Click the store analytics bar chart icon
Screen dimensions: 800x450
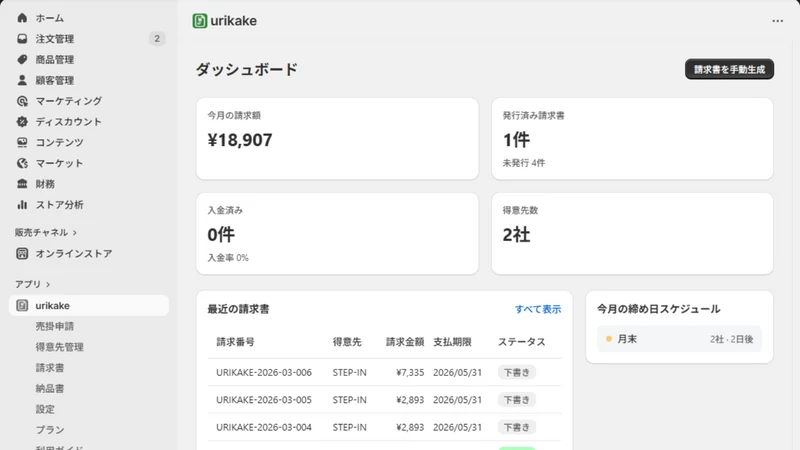click(22, 205)
